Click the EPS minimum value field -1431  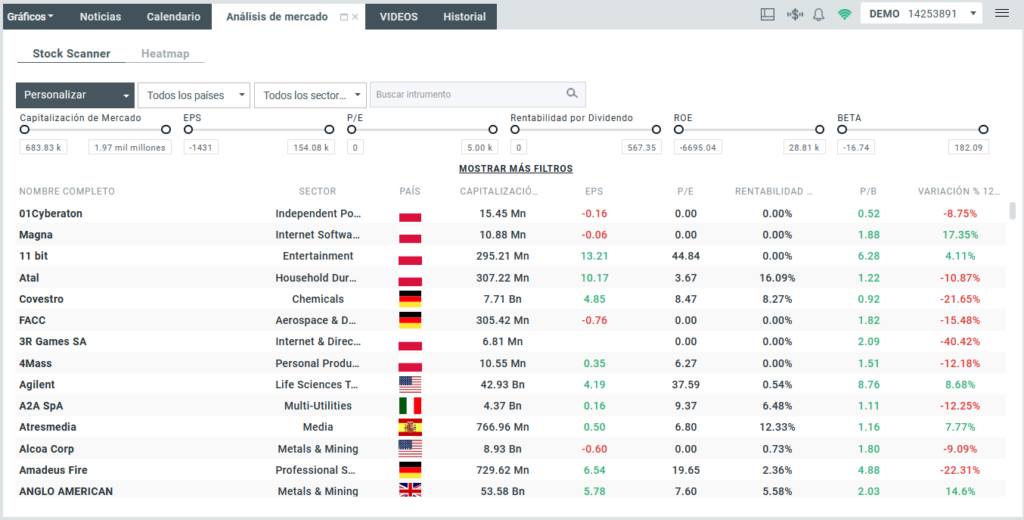[x=201, y=147]
